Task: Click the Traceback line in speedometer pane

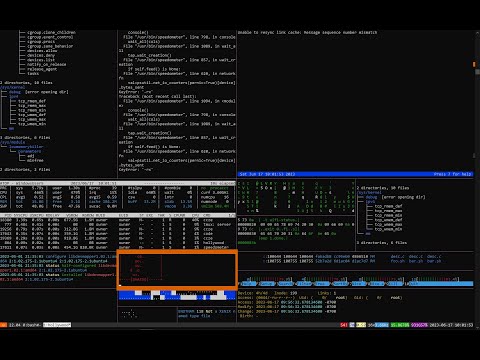Action: click(x=158, y=96)
